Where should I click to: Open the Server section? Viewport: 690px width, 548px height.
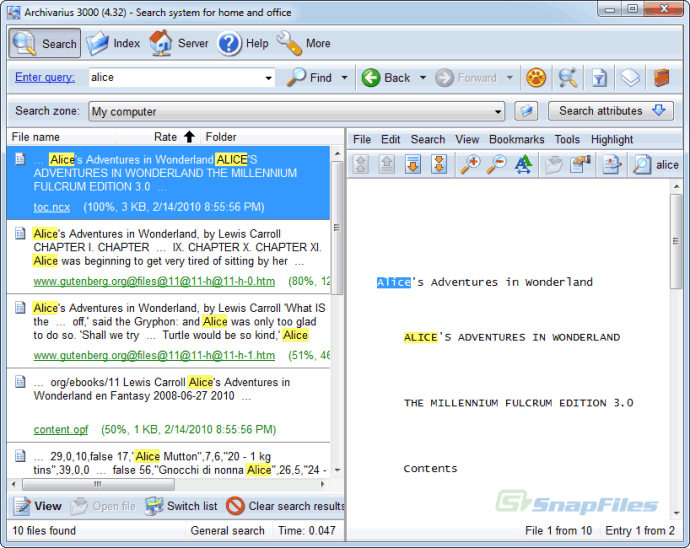(178, 43)
